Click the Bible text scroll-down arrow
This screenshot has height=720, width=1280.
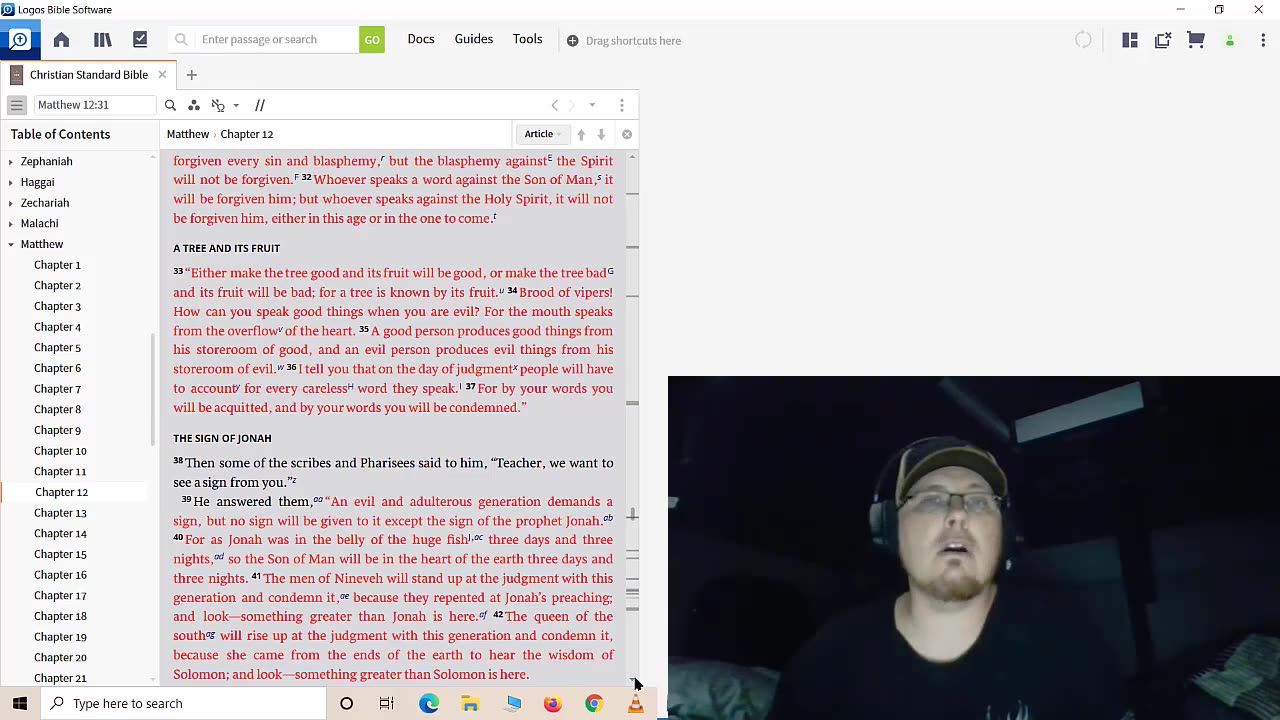[x=632, y=678]
